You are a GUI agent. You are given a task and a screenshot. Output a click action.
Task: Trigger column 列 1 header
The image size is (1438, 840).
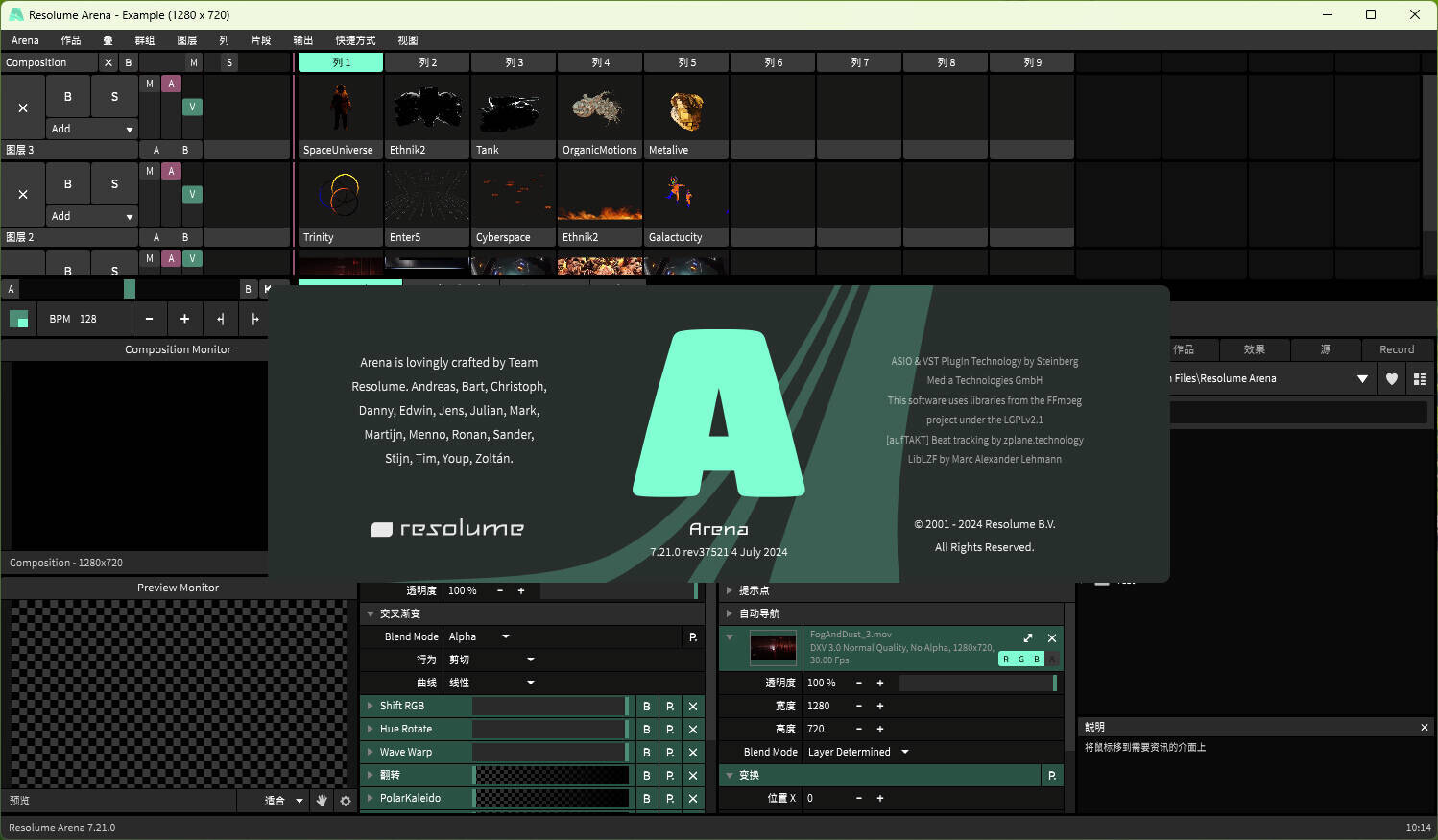pyautogui.click(x=341, y=62)
